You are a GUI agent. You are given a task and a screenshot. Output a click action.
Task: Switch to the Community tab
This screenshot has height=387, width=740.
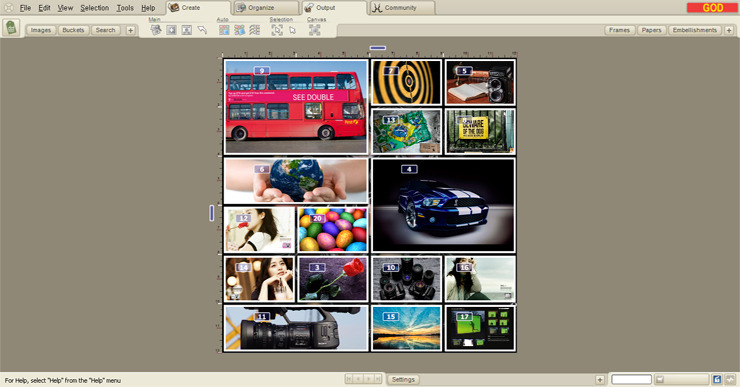click(x=402, y=8)
